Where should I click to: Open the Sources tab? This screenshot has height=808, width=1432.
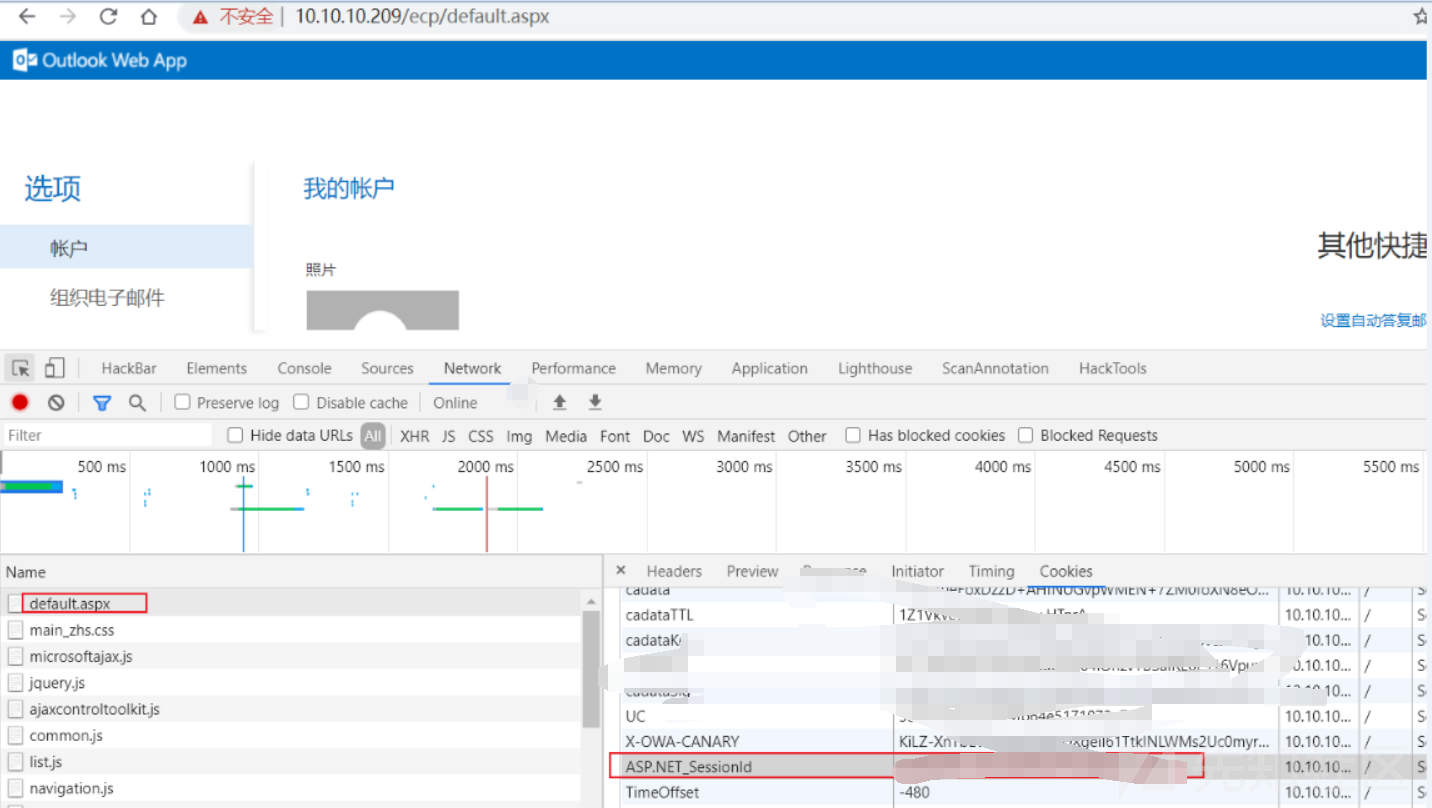387,368
